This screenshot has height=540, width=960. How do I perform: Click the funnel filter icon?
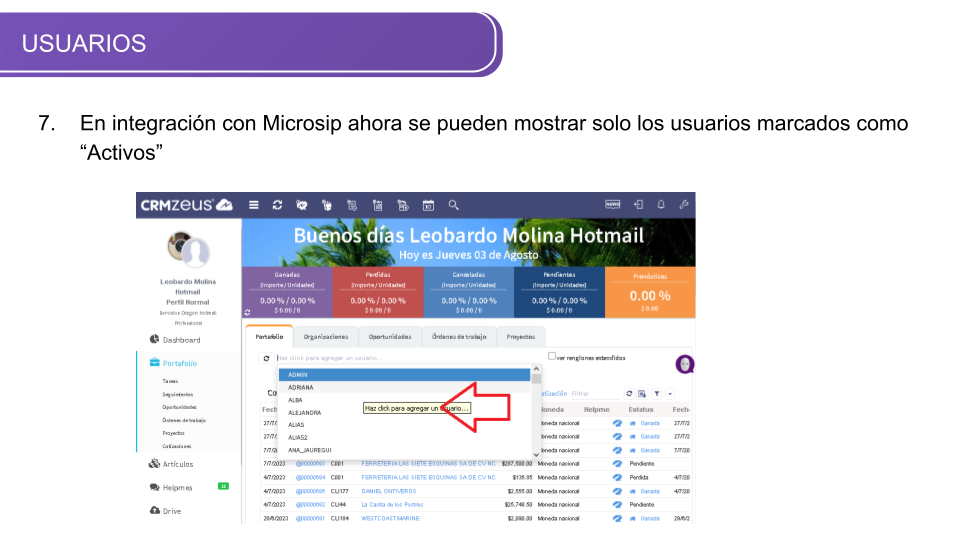pos(656,394)
